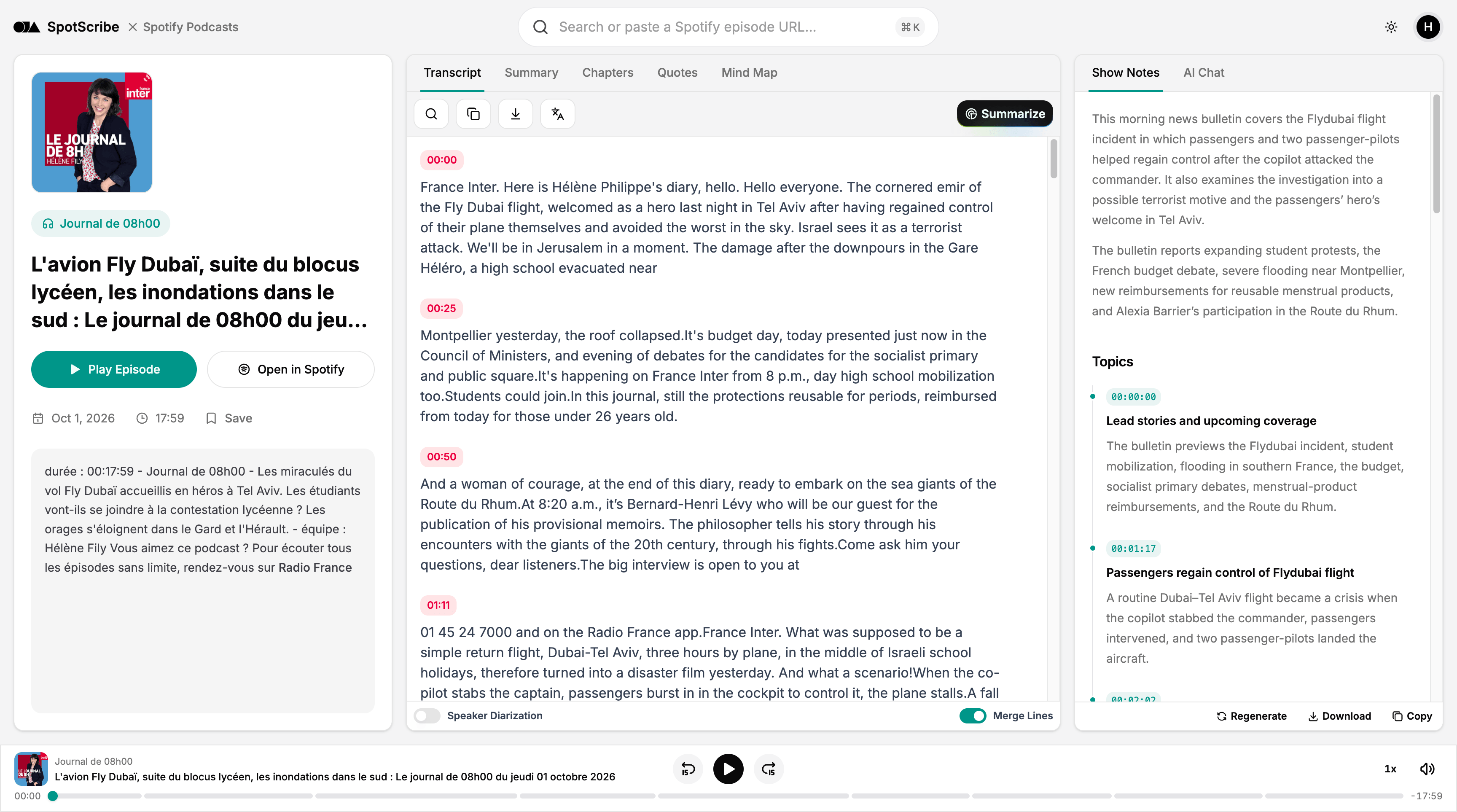1457x812 pixels.
Task: Disable the Merge Lines switch
Action: pyautogui.click(x=973, y=716)
